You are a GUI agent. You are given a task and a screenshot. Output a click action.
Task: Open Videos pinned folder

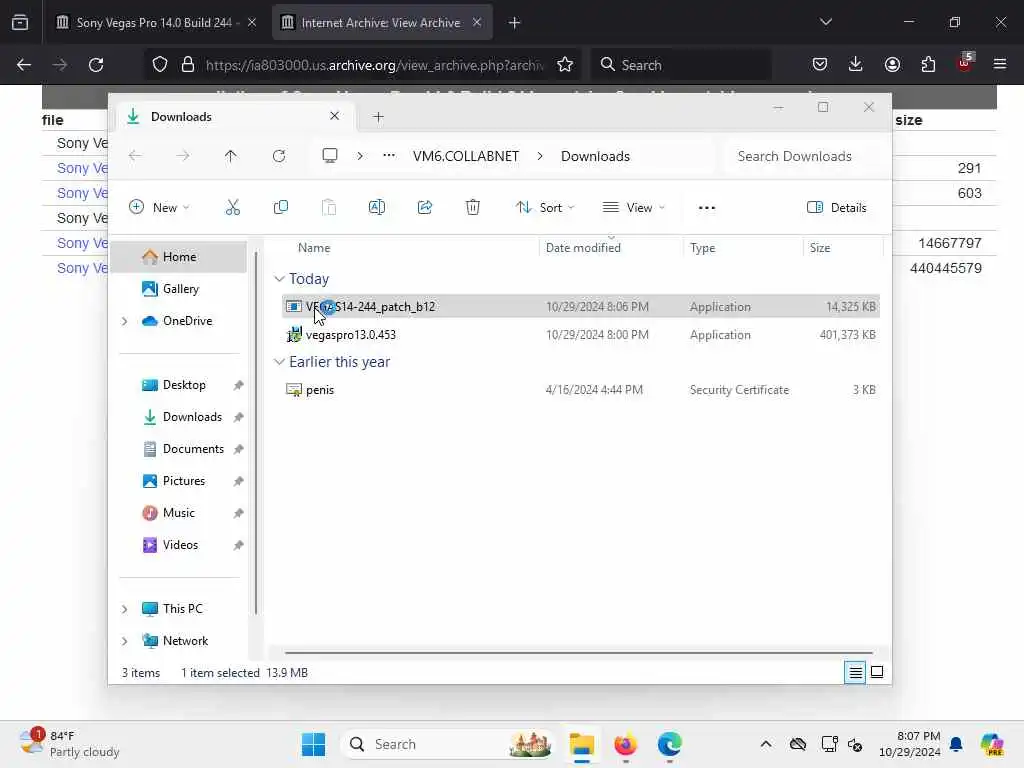[179, 545]
